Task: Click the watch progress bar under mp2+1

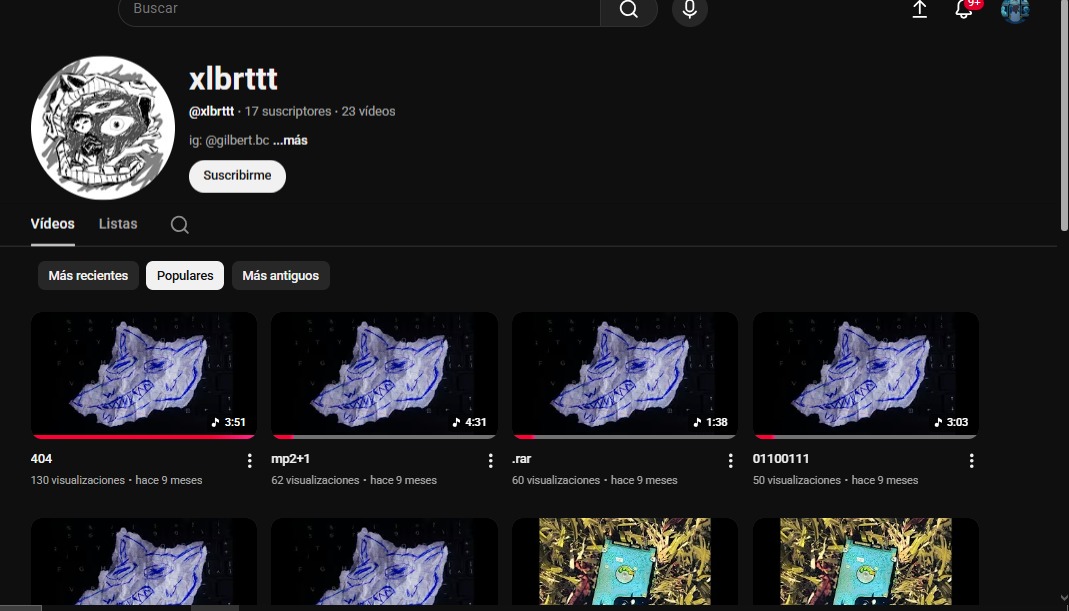Action: click(385, 436)
